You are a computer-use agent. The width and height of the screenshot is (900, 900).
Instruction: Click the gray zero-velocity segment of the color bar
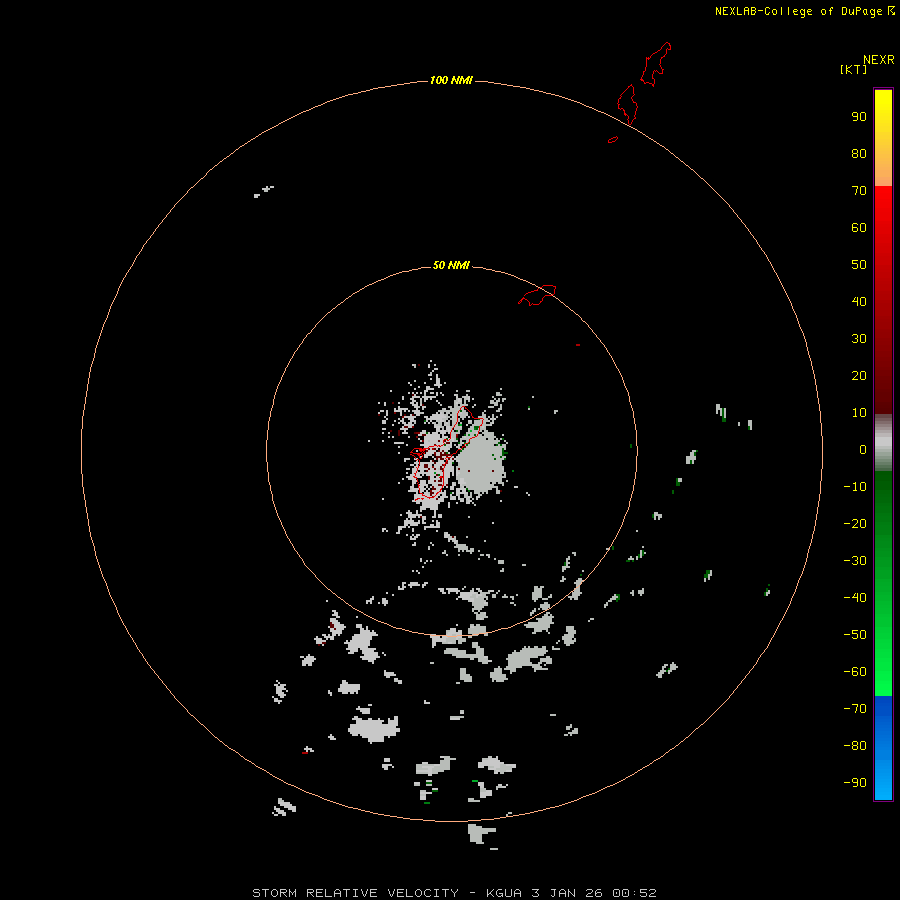tap(883, 443)
